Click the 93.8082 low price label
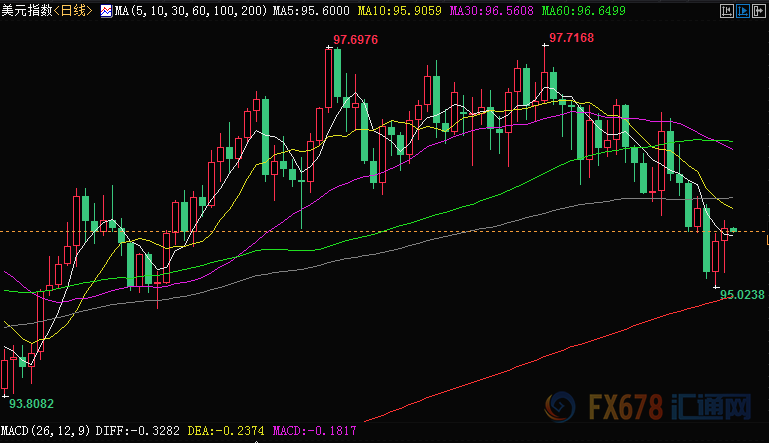This screenshot has width=769, height=443. (x=31, y=404)
